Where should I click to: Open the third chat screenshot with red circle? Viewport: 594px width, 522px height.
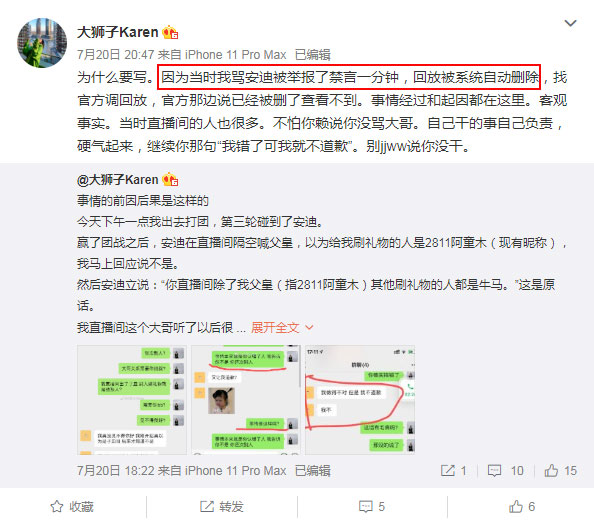click(360, 400)
